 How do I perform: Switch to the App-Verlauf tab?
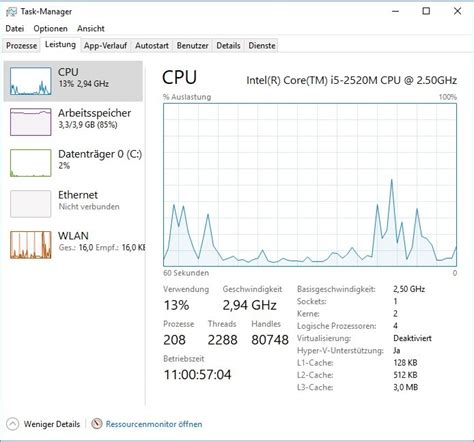coord(105,46)
